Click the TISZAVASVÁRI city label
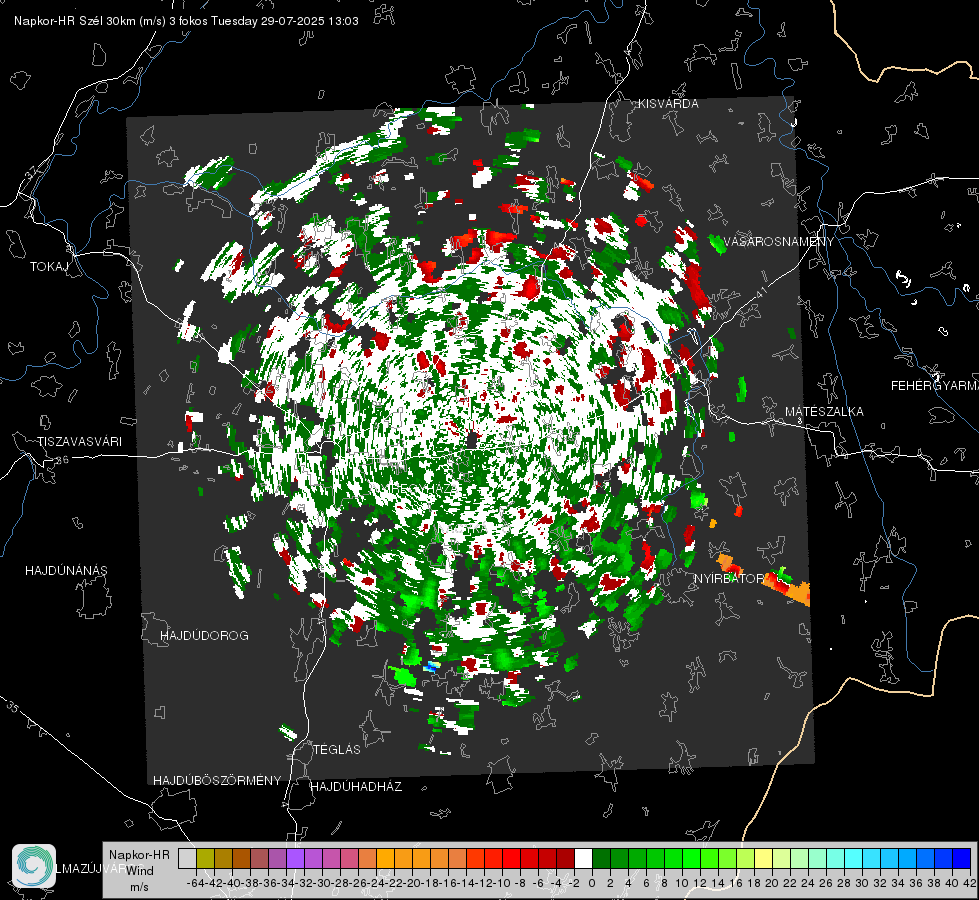979x900 pixels. pos(79,442)
